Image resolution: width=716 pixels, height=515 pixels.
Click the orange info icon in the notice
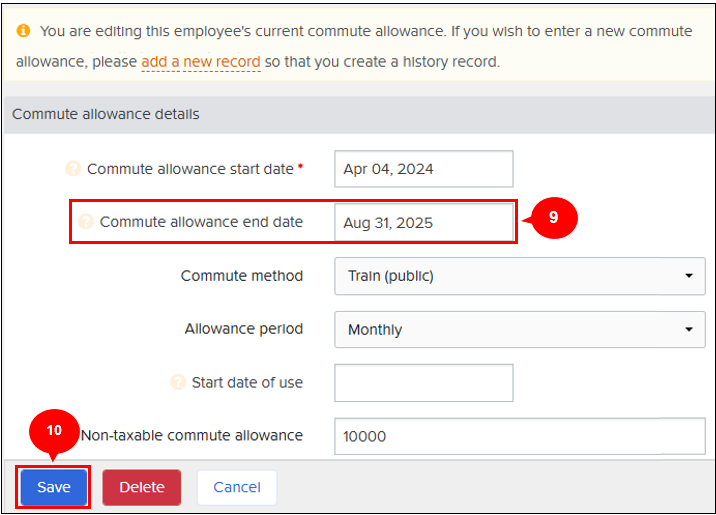[x=23, y=31]
